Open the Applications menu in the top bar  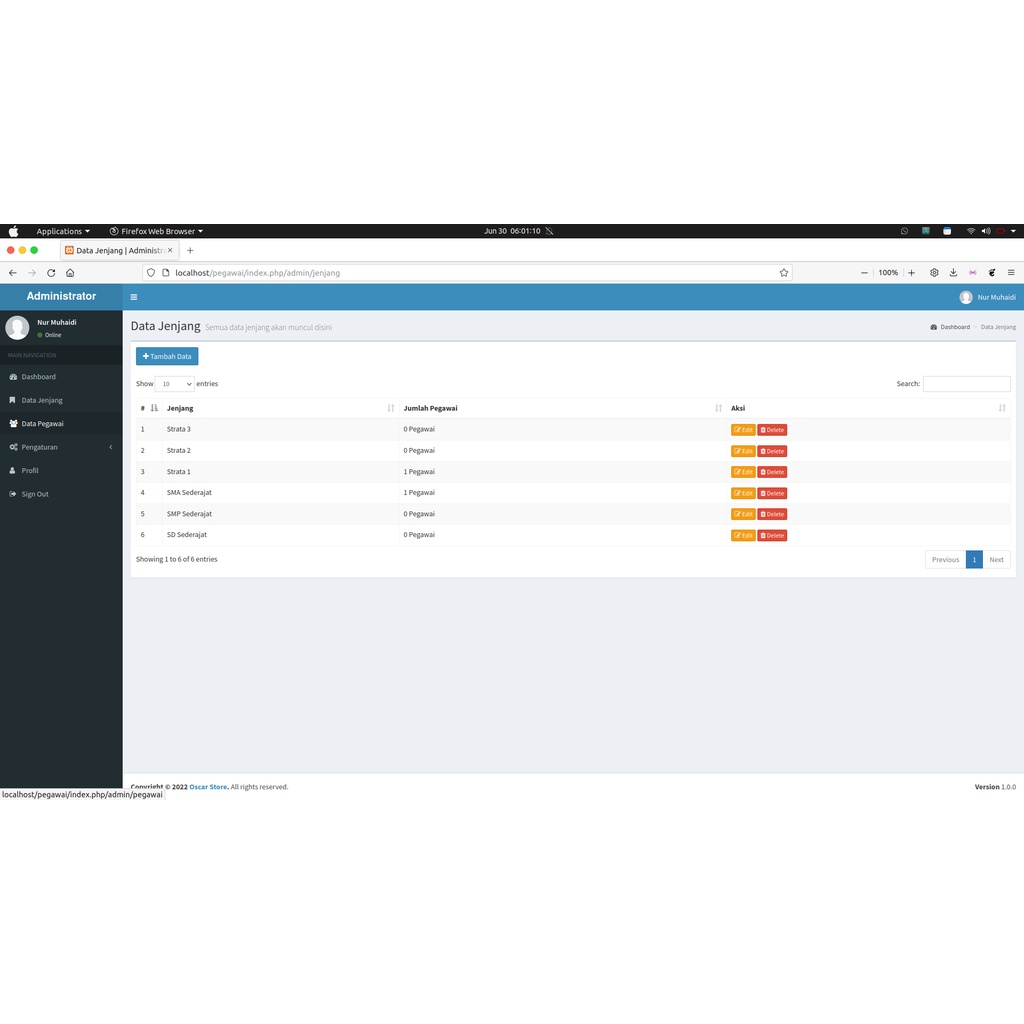(x=62, y=231)
